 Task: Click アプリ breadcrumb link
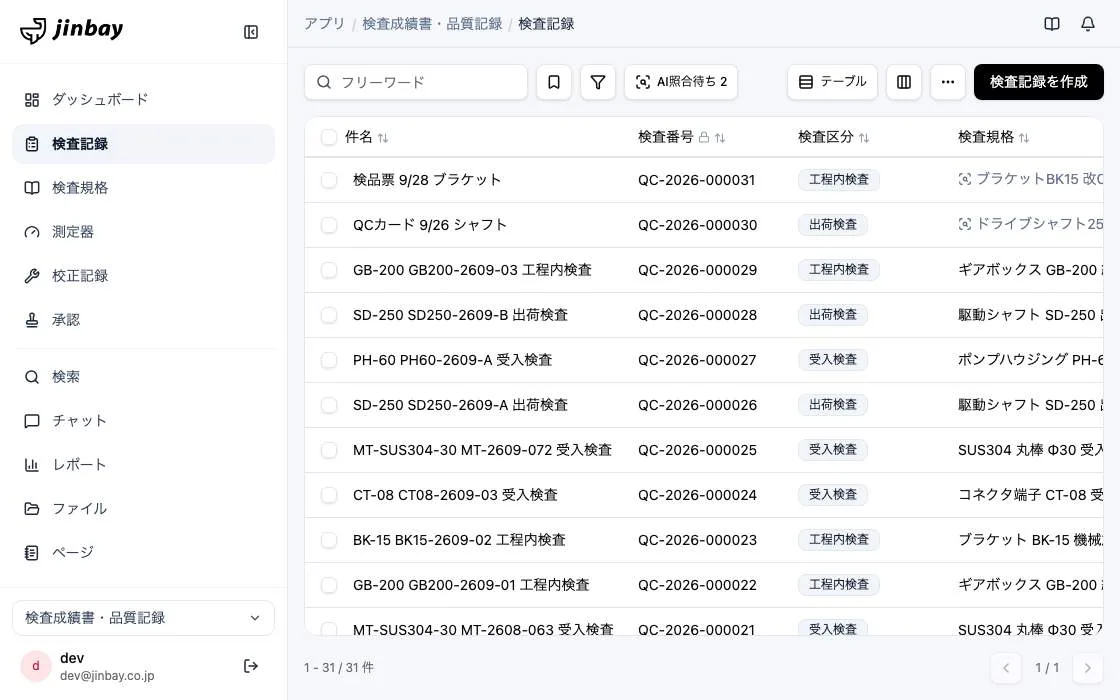click(x=324, y=24)
